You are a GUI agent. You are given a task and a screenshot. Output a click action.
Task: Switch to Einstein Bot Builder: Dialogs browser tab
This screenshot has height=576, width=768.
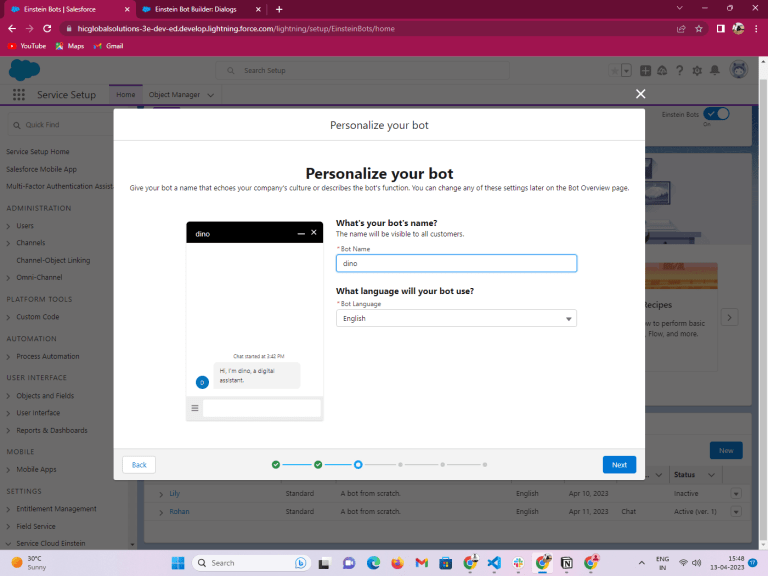[196, 9]
